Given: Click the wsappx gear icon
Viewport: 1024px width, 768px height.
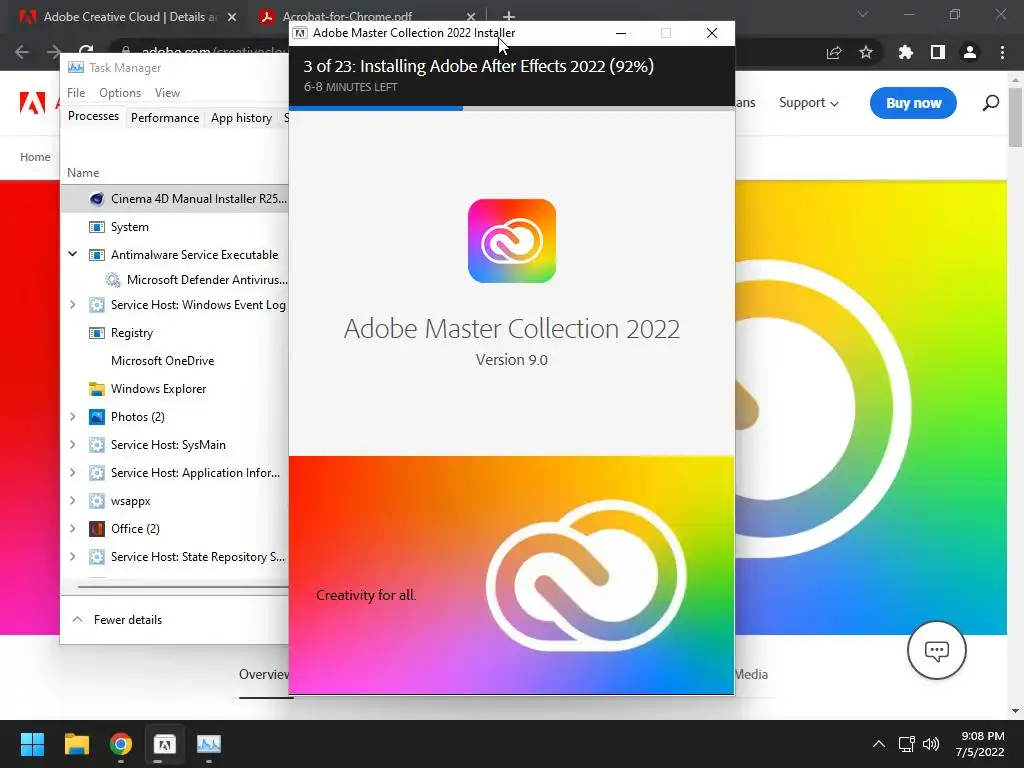Looking at the screenshot, I should click(97, 501).
